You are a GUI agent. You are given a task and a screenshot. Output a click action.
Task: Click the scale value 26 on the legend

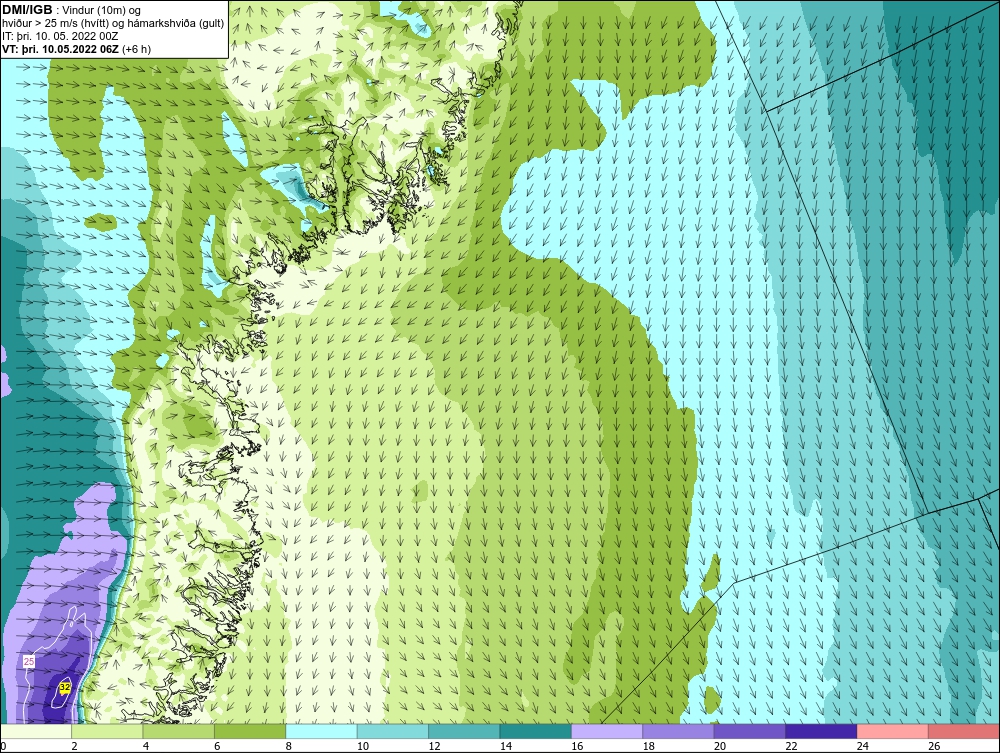[x=934, y=747]
